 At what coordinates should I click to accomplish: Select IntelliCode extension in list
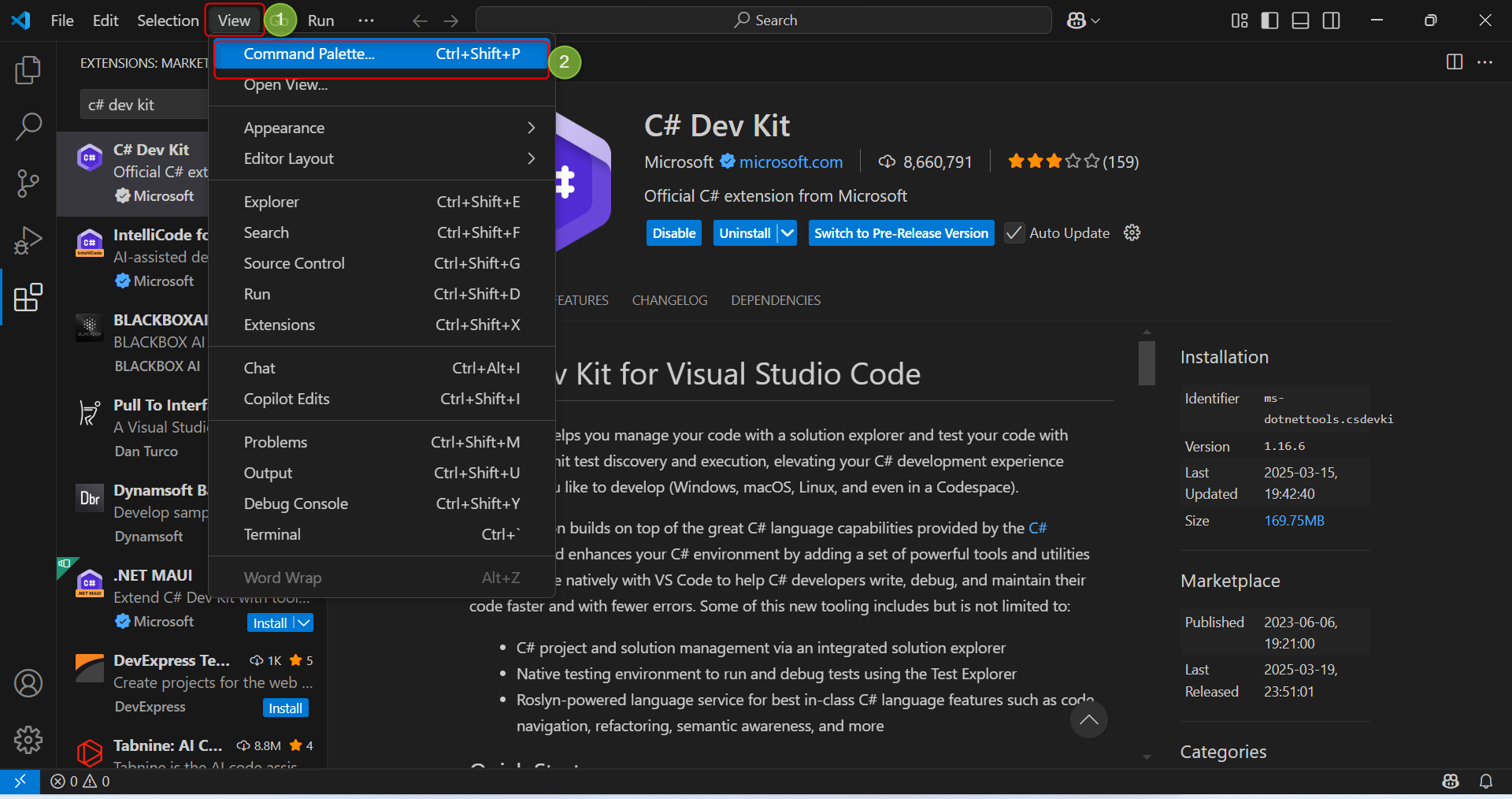tap(132, 258)
